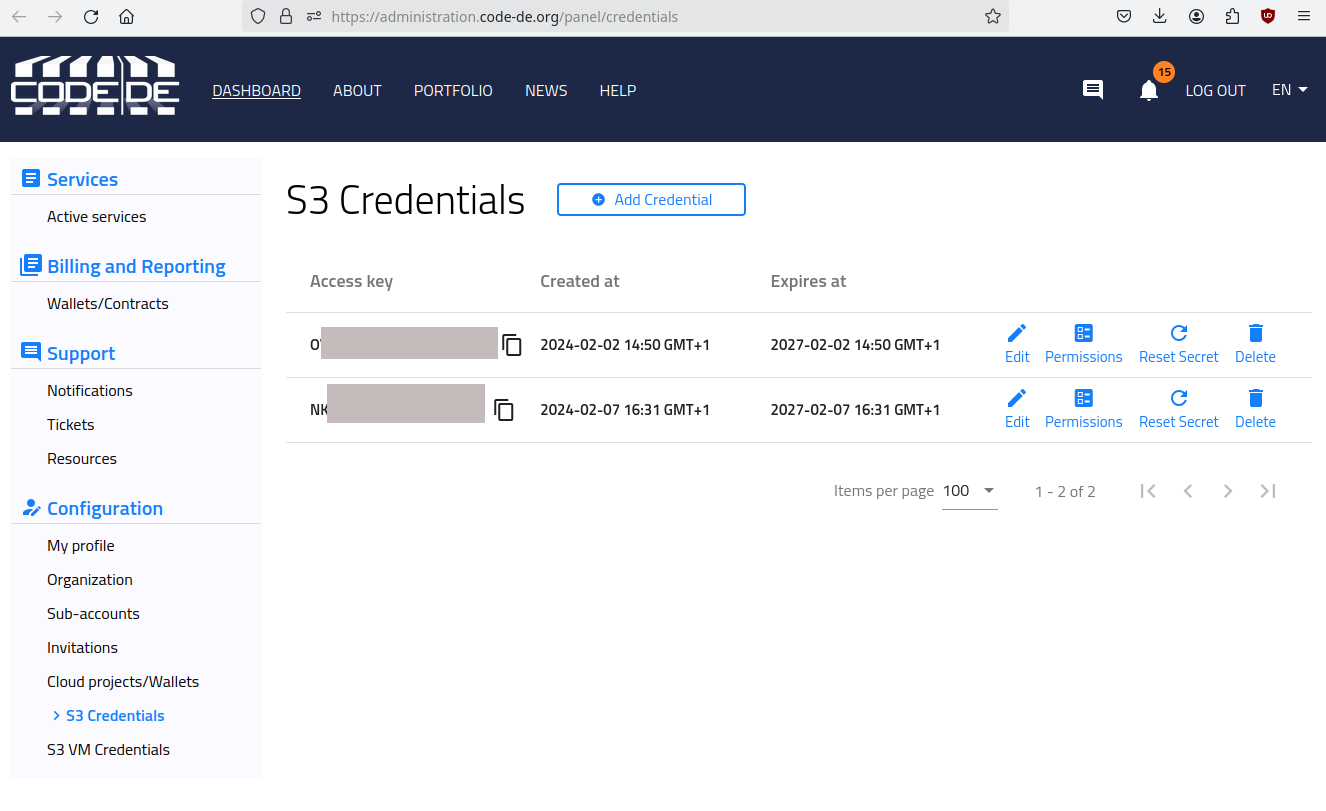Open Cloud projects/Wallets in sidebar
This screenshot has width=1326, height=811.
click(x=123, y=682)
